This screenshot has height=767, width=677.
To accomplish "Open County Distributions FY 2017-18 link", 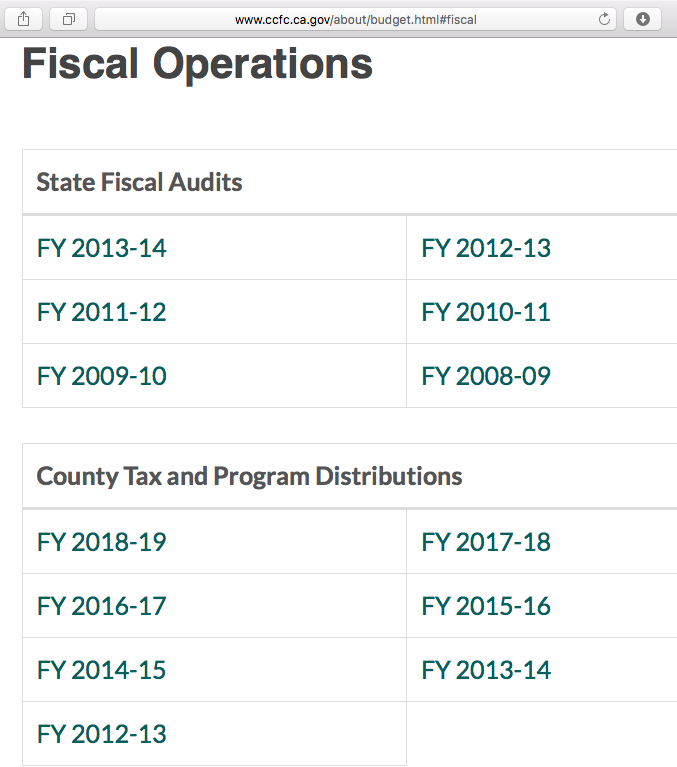I will pyautogui.click(x=486, y=542).
